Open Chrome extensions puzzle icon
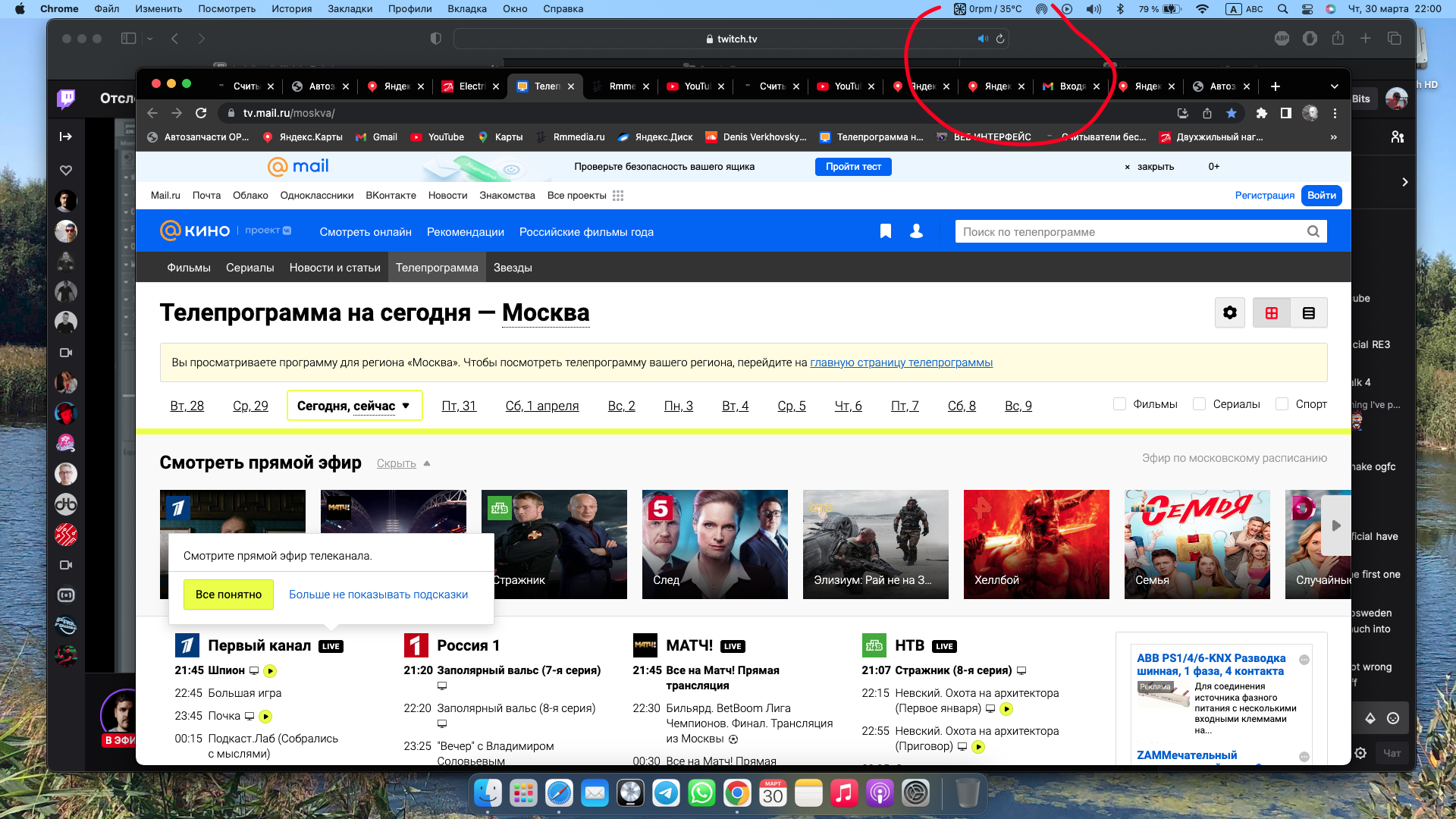The image size is (1456, 819). pos(1261,113)
